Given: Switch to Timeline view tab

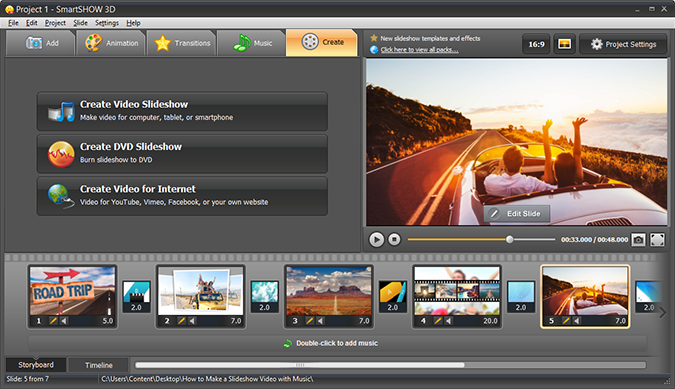Looking at the screenshot, I should [x=99, y=365].
